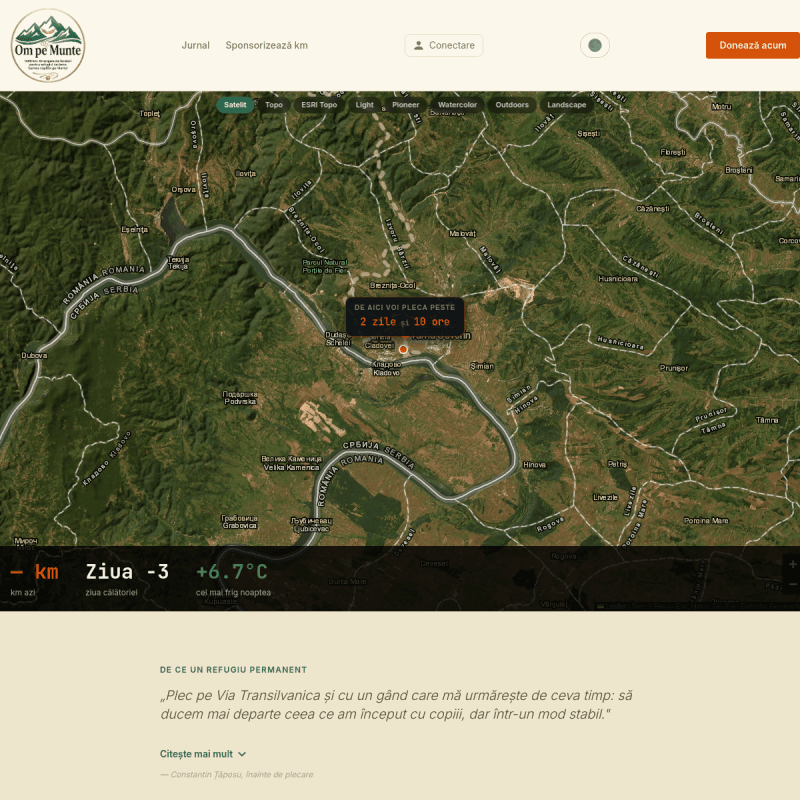Screen dimensions: 800x800
Task: Switch map style to Watercolor
Action: (x=459, y=104)
